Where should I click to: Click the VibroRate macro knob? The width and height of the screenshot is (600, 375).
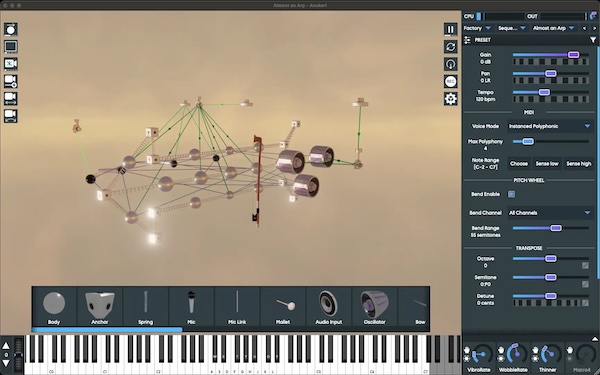coord(482,354)
